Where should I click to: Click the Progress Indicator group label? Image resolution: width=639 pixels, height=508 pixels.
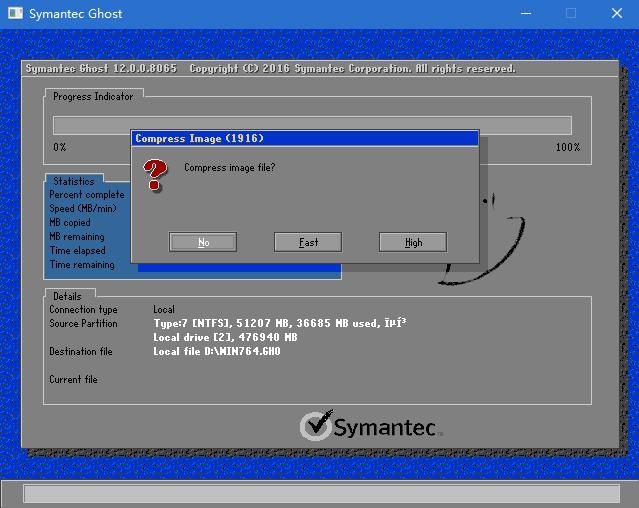pyautogui.click(x=93, y=97)
